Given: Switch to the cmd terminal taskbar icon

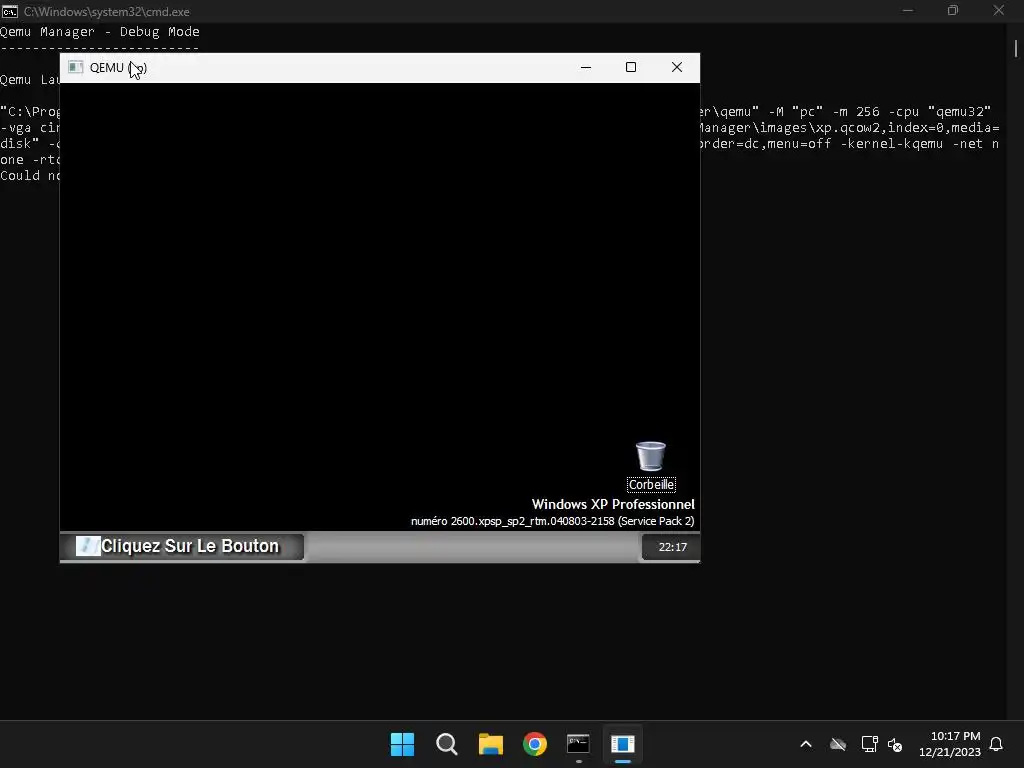Looking at the screenshot, I should (x=579, y=744).
